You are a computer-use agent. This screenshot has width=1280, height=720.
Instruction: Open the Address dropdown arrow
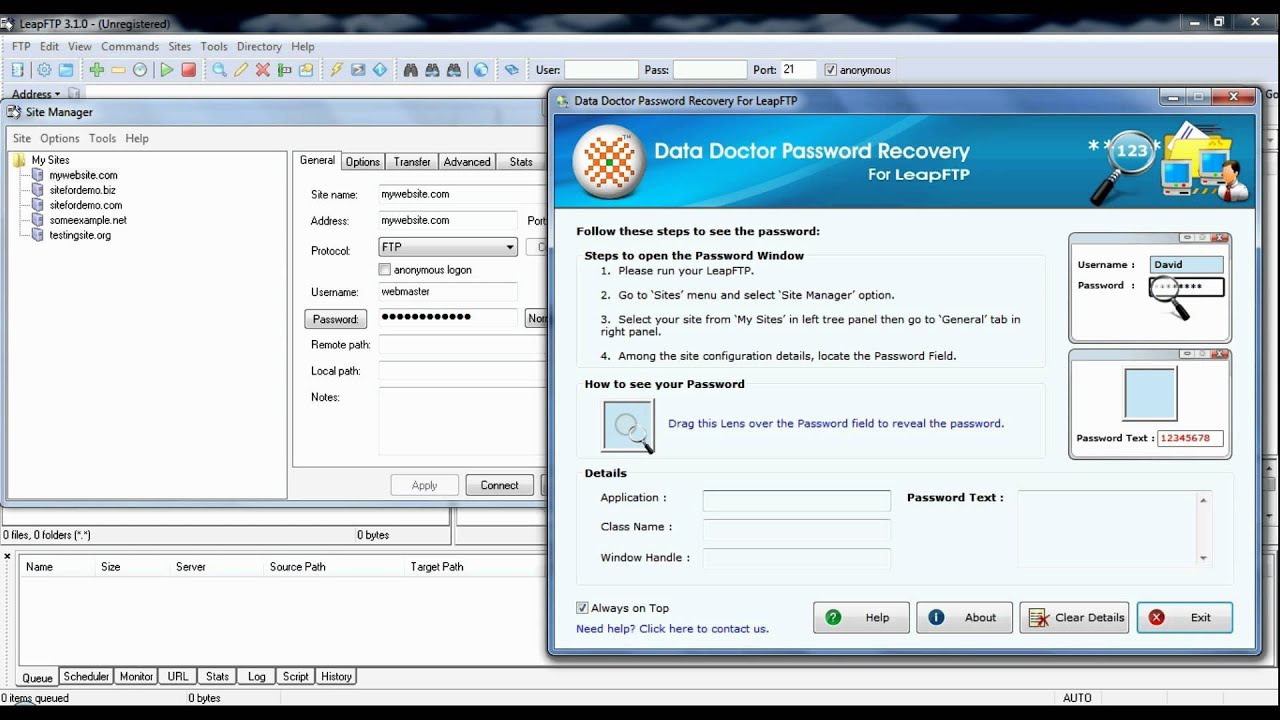[57, 94]
